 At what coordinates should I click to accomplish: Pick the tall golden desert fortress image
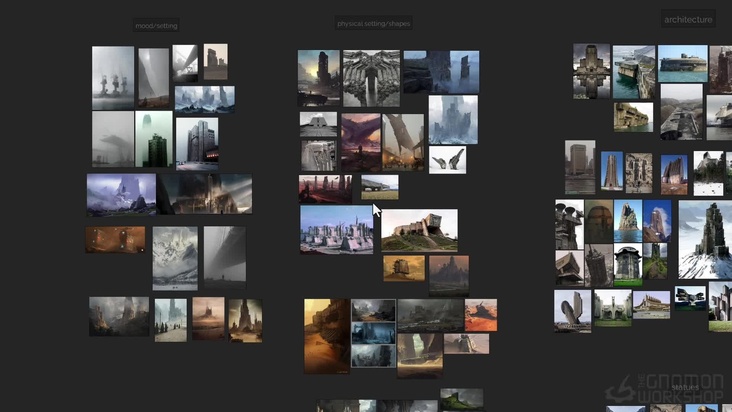pos(327,336)
